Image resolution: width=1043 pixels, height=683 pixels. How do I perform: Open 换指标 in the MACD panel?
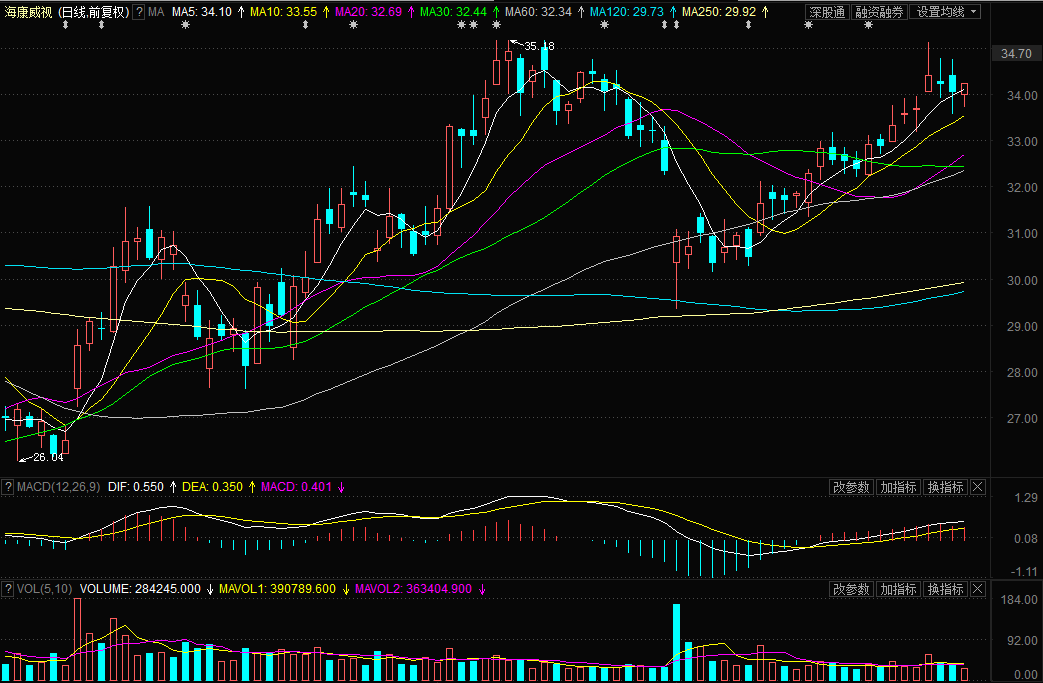945,487
